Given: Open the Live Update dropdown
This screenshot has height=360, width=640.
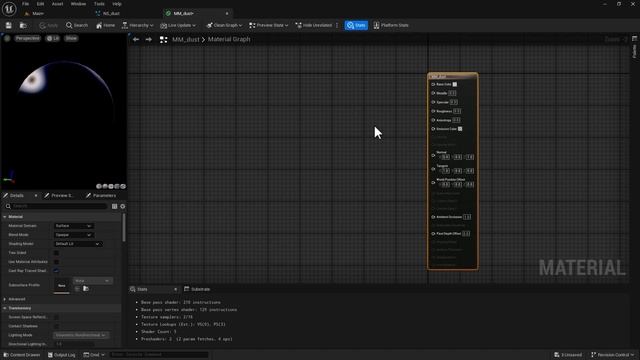Looking at the screenshot, I should [x=178, y=25].
